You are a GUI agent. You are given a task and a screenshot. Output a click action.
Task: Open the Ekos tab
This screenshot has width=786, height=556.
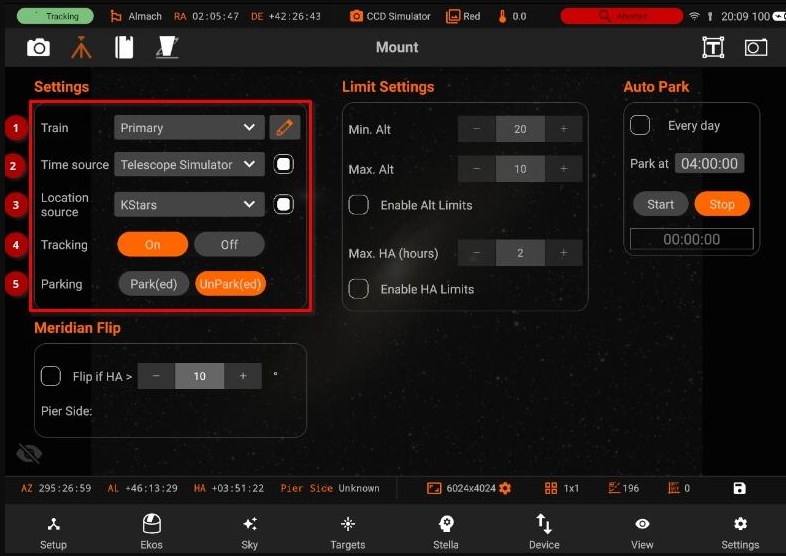(x=151, y=533)
